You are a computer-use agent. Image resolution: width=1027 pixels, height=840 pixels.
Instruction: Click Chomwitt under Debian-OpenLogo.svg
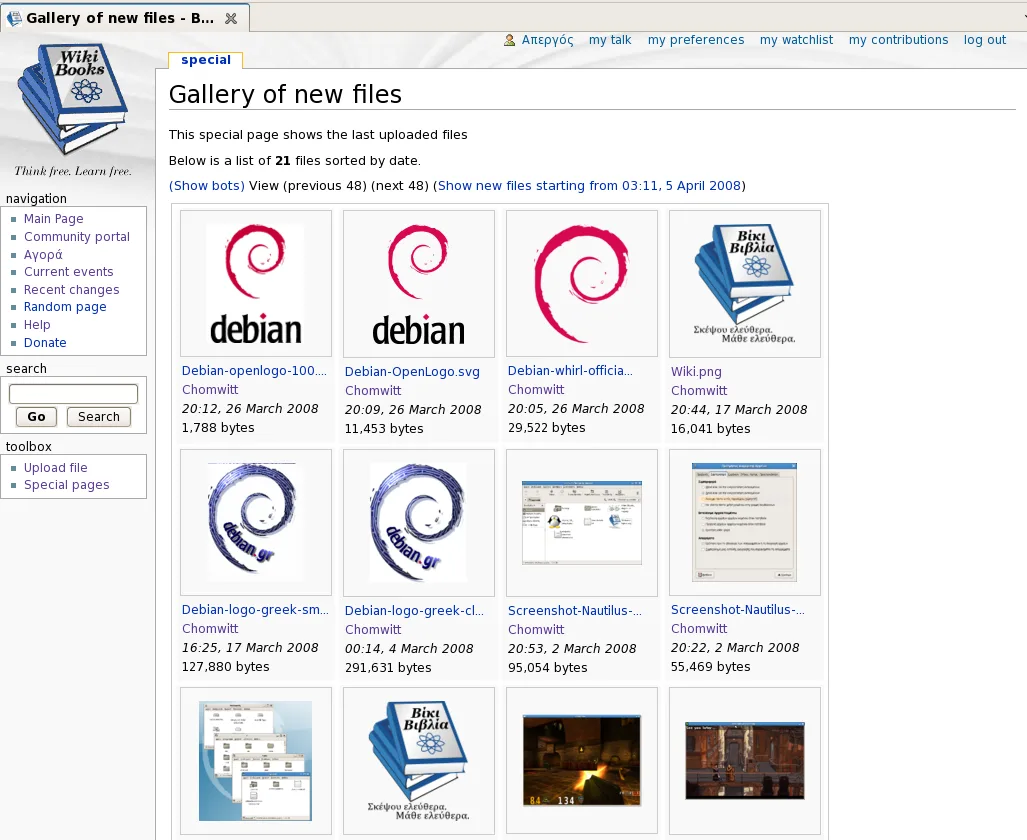click(x=373, y=391)
